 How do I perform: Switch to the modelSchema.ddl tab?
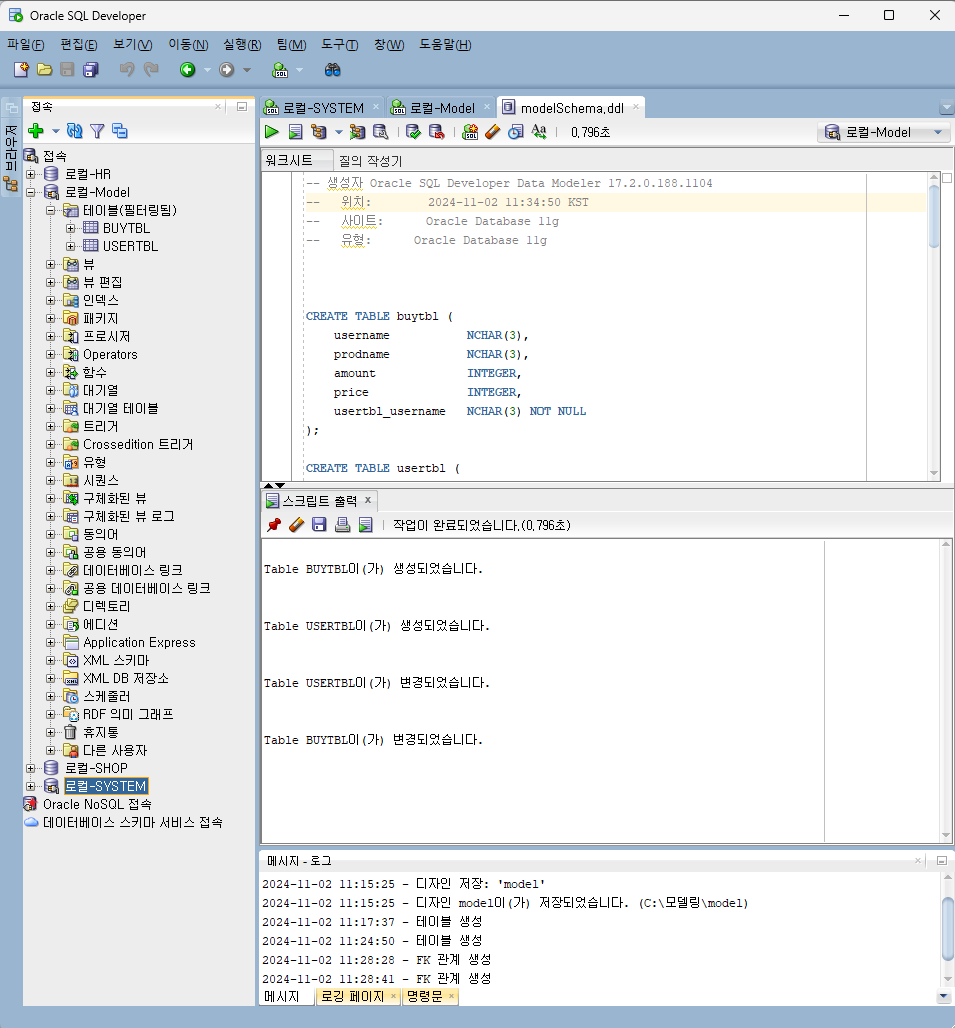coord(572,108)
